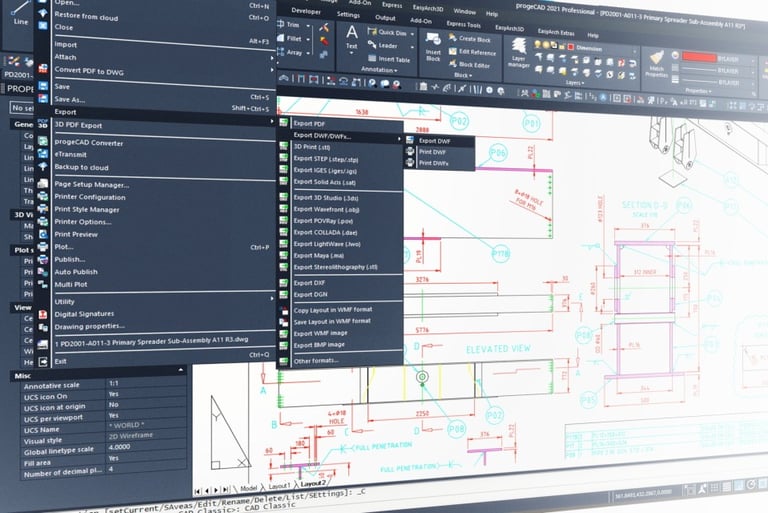
Task: Click Exit in file menu
Action: (60, 362)
